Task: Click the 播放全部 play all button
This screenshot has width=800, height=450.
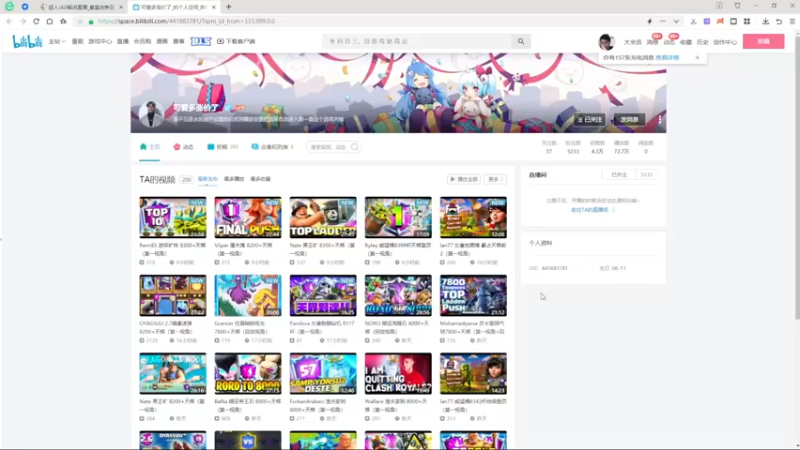Action: [464, 179]
